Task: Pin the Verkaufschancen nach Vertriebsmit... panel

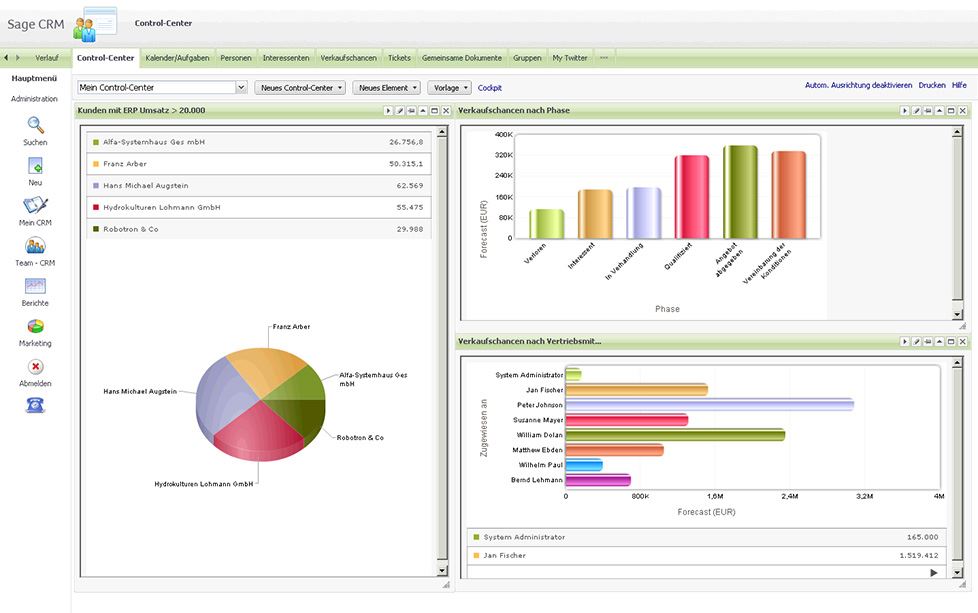Action: pos(927,342)
